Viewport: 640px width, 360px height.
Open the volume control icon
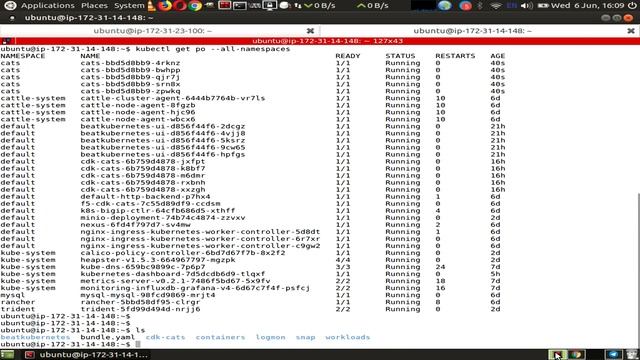(x=527, y=6)
